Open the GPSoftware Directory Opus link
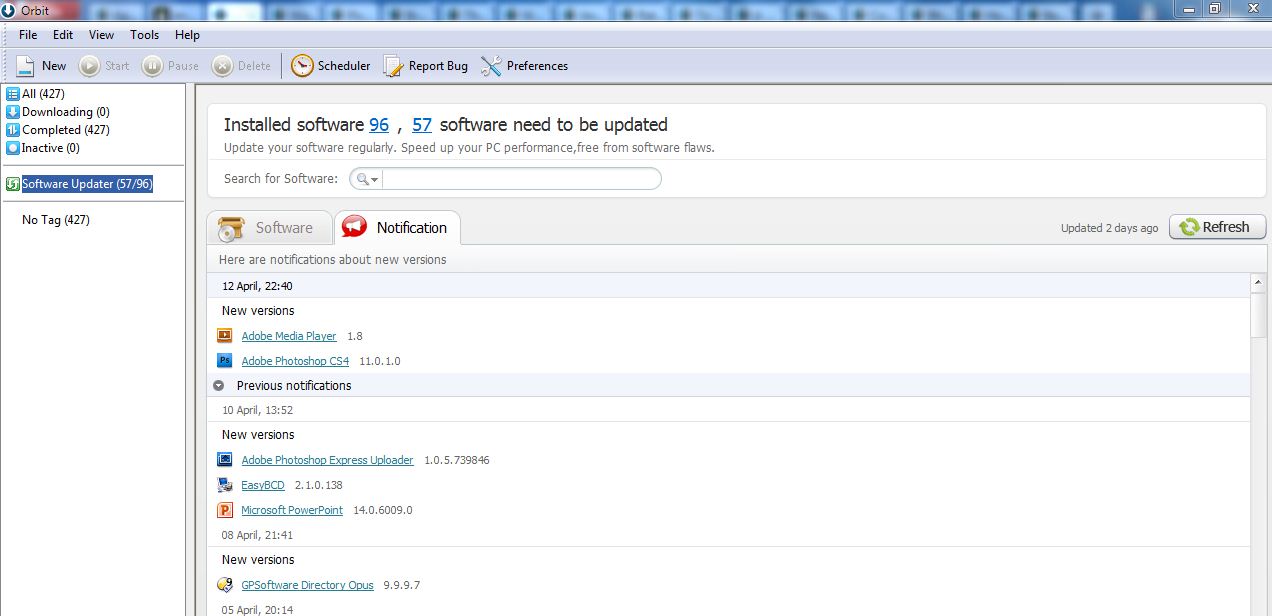The height and width of the screenshot is (616, 1272). [x=307, y=585]
